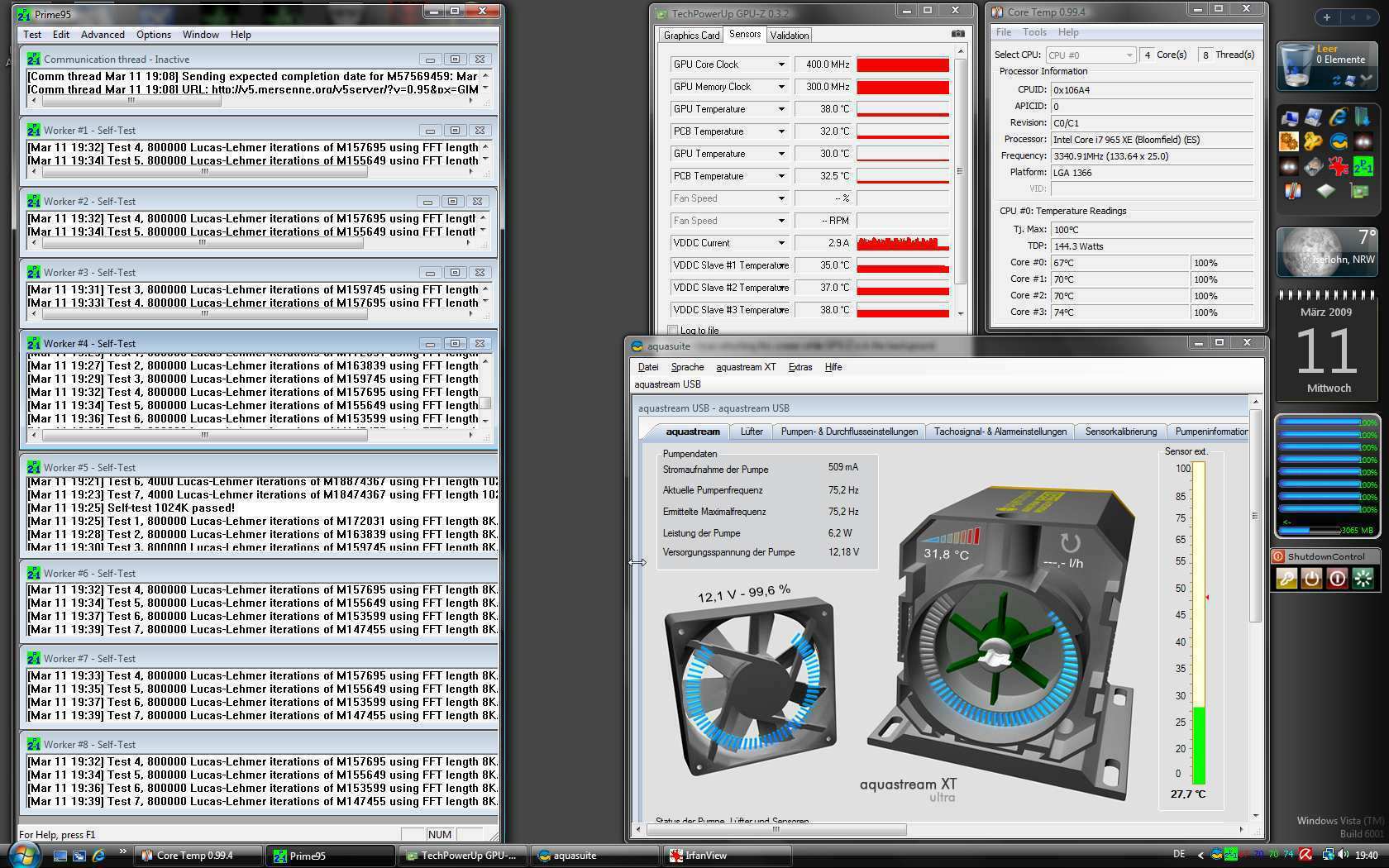
Task: Launch Internet Explorer from the sidebar launcher gadget
Action: 1339,117
